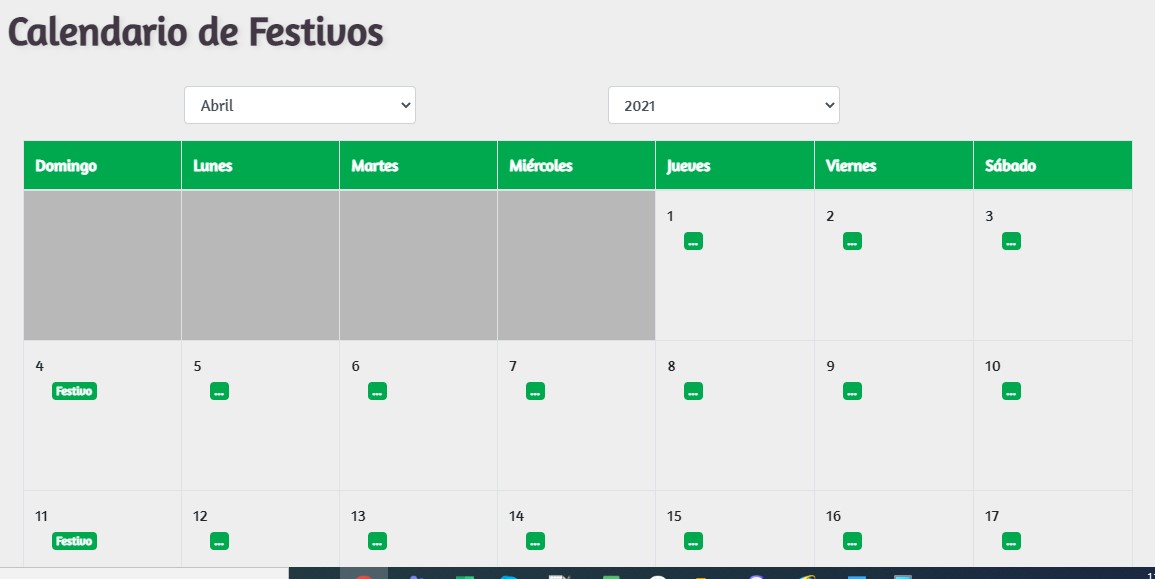
Task: Select the ellipsis badge on Saturday 17
Action: click(x=1011, y=541)
